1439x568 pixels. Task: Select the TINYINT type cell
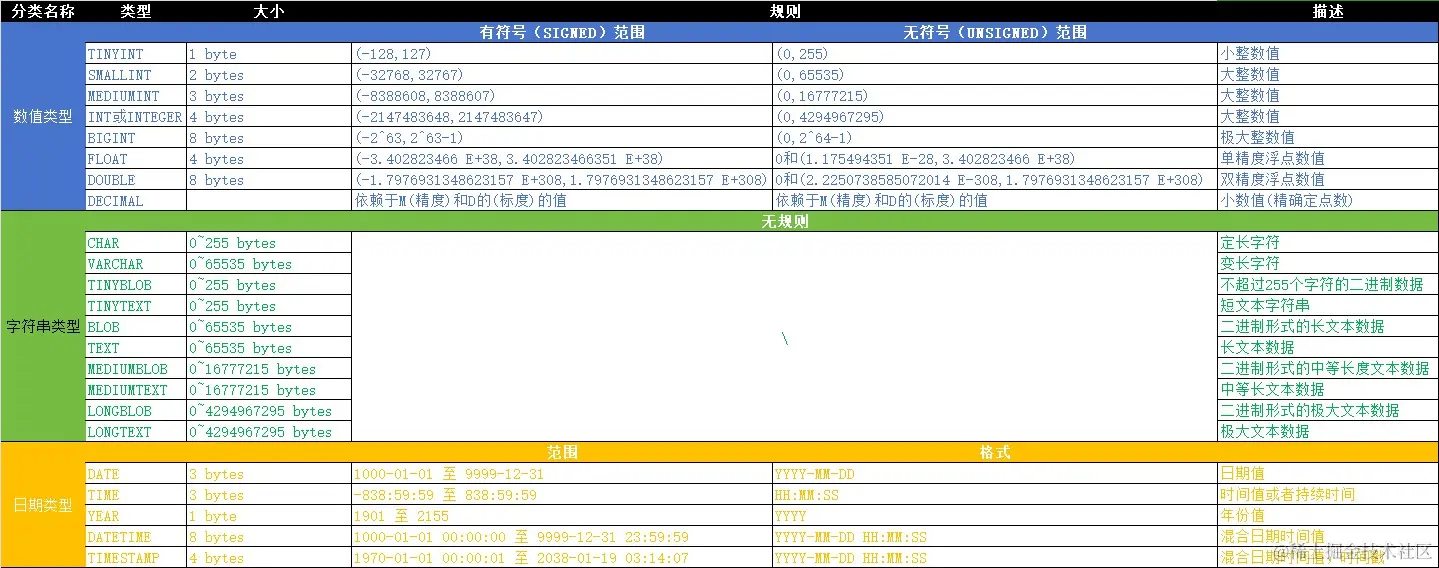(x=136, y=53)
